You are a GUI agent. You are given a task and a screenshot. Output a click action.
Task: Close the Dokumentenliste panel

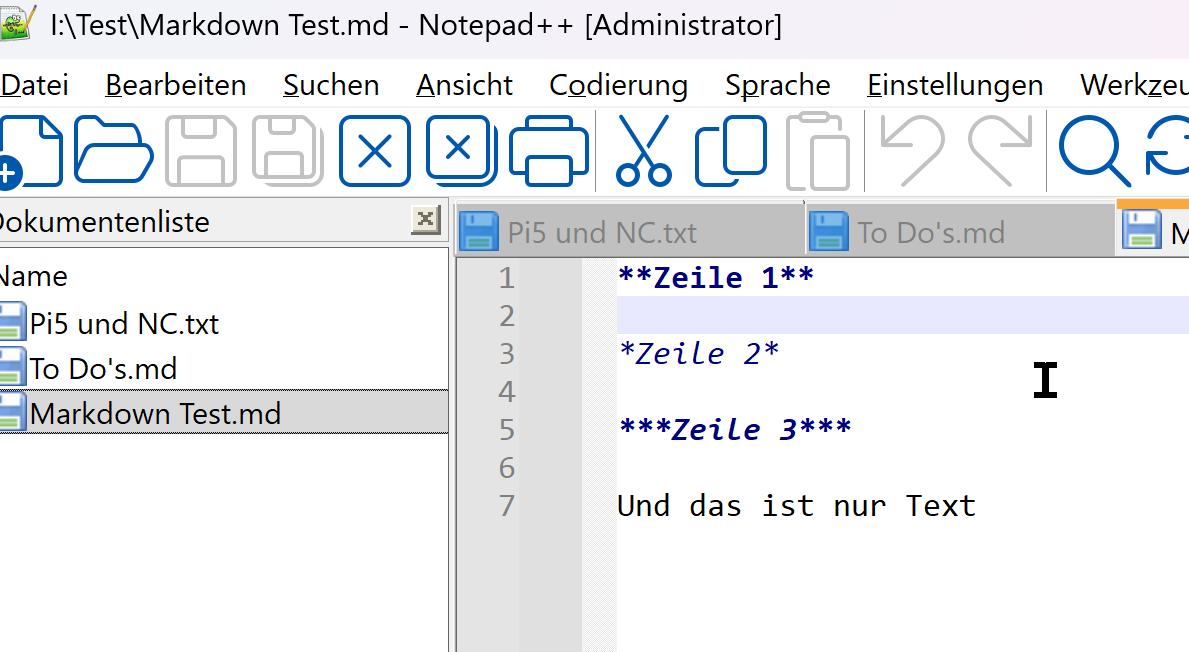tap(425, 220)
